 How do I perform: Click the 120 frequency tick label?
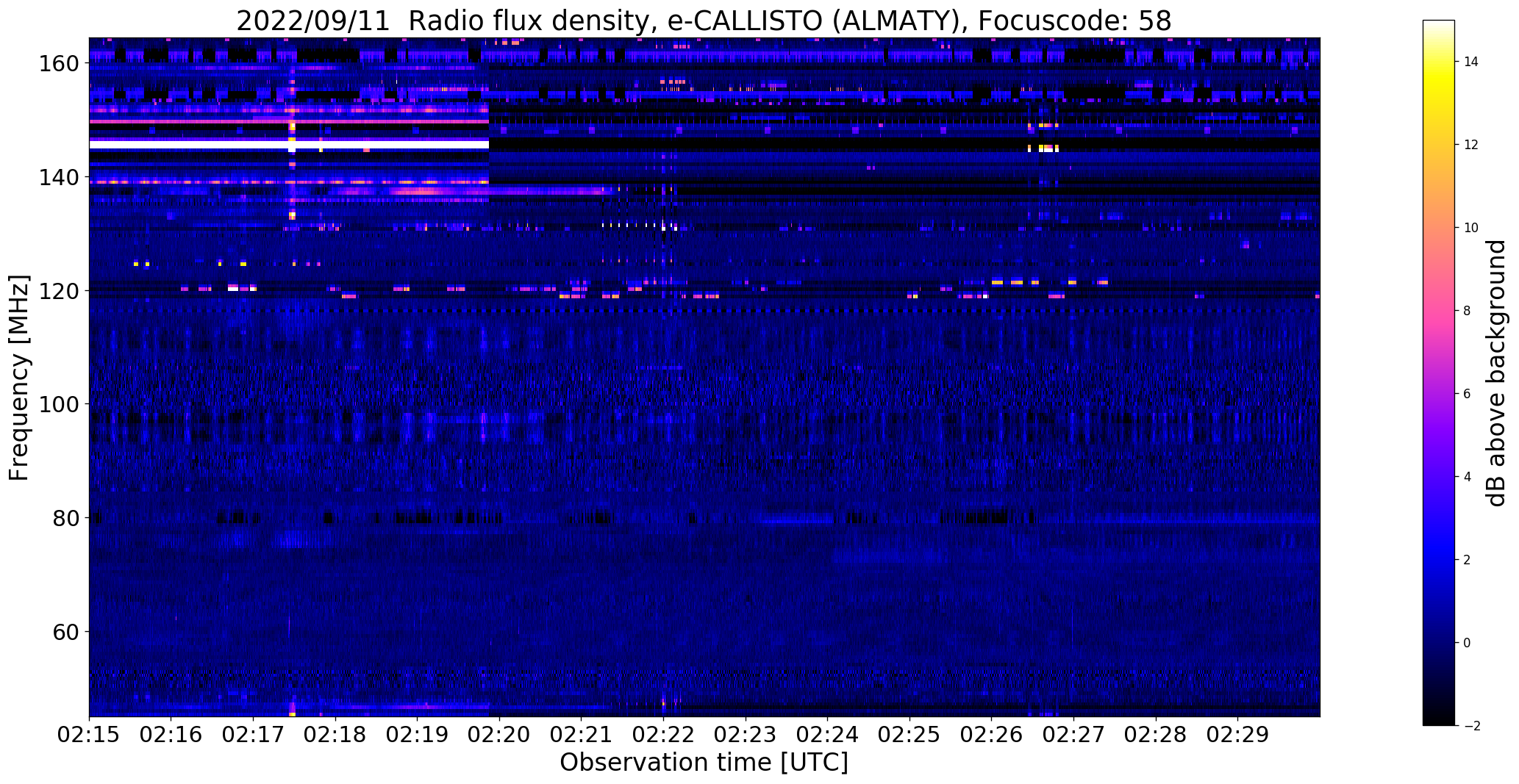[x=58, y=291]
